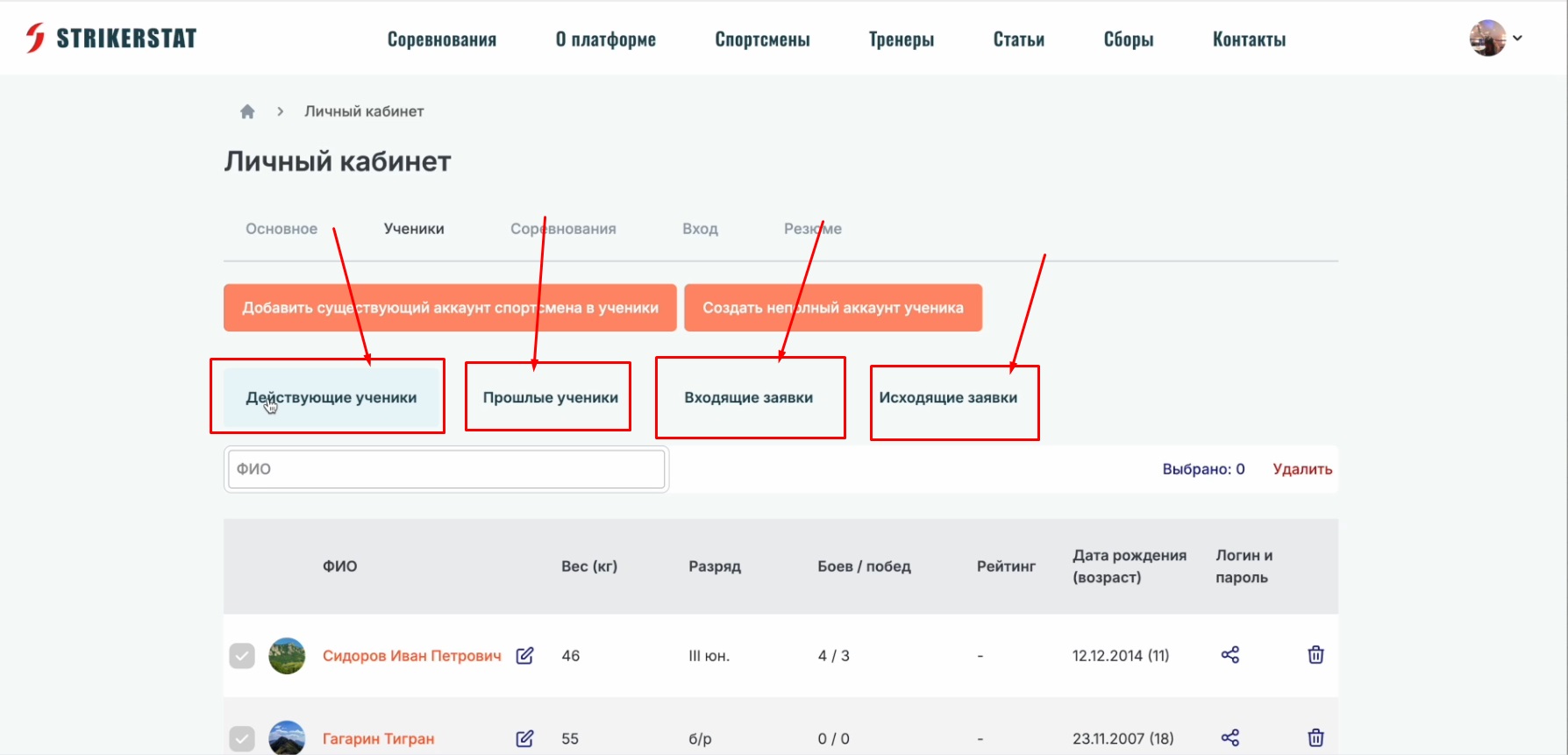
Task: Show the Прошлые ученики list
Action: point(550,397)
